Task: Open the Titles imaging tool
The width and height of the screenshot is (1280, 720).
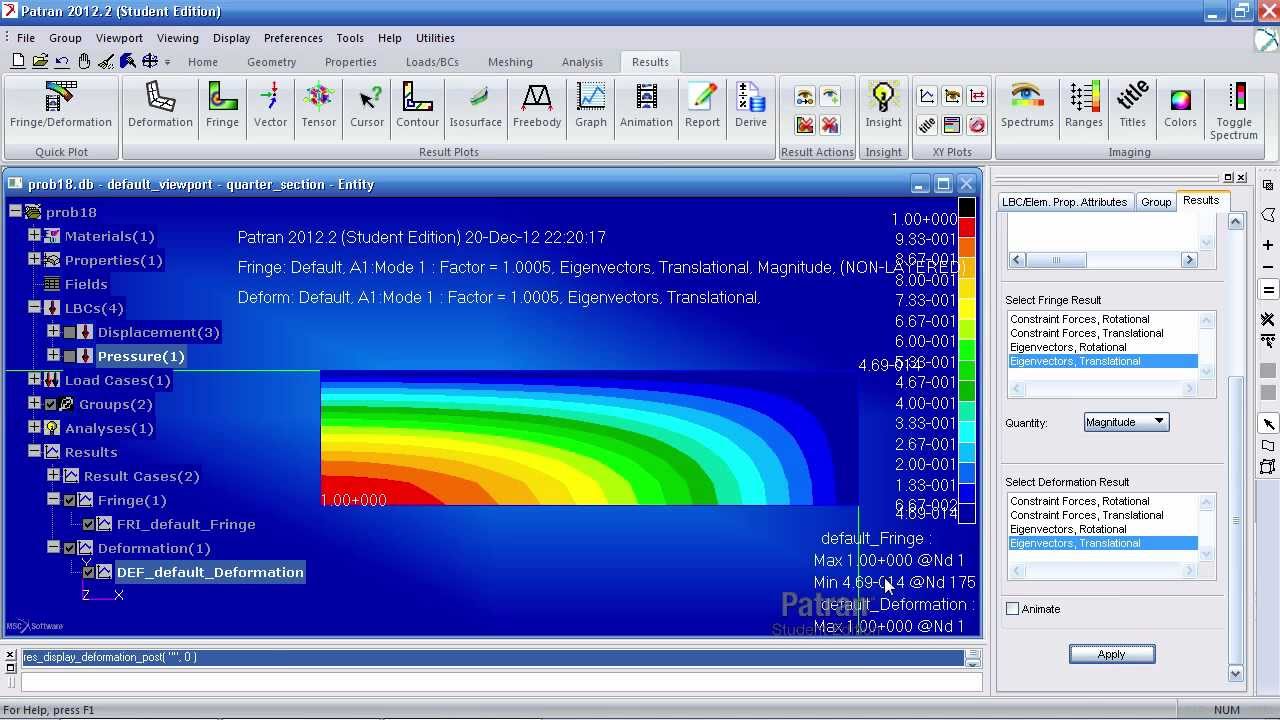Action: 1132,106
